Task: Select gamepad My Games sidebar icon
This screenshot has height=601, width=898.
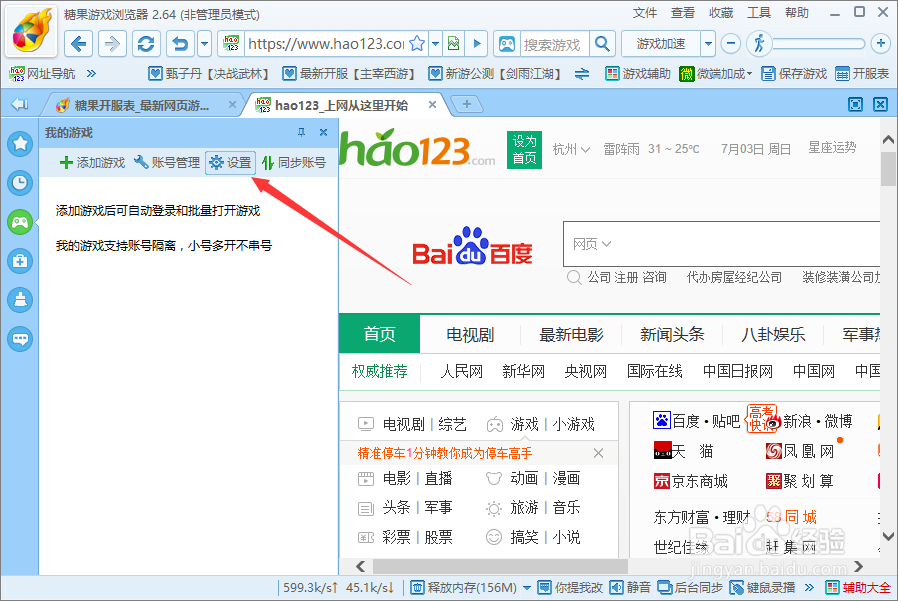Action: tap(20, 222)
